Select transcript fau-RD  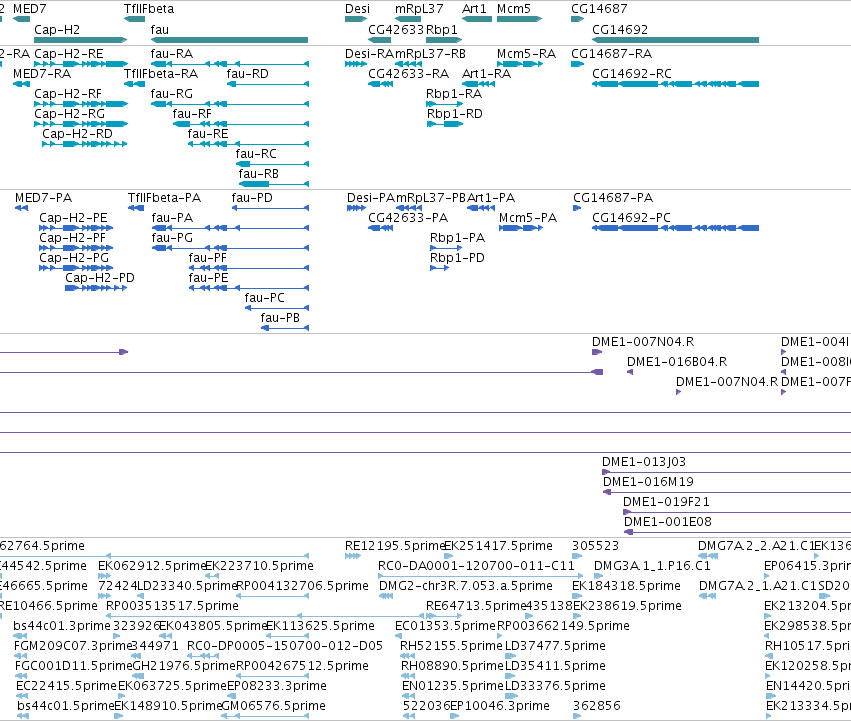[247, 74]
